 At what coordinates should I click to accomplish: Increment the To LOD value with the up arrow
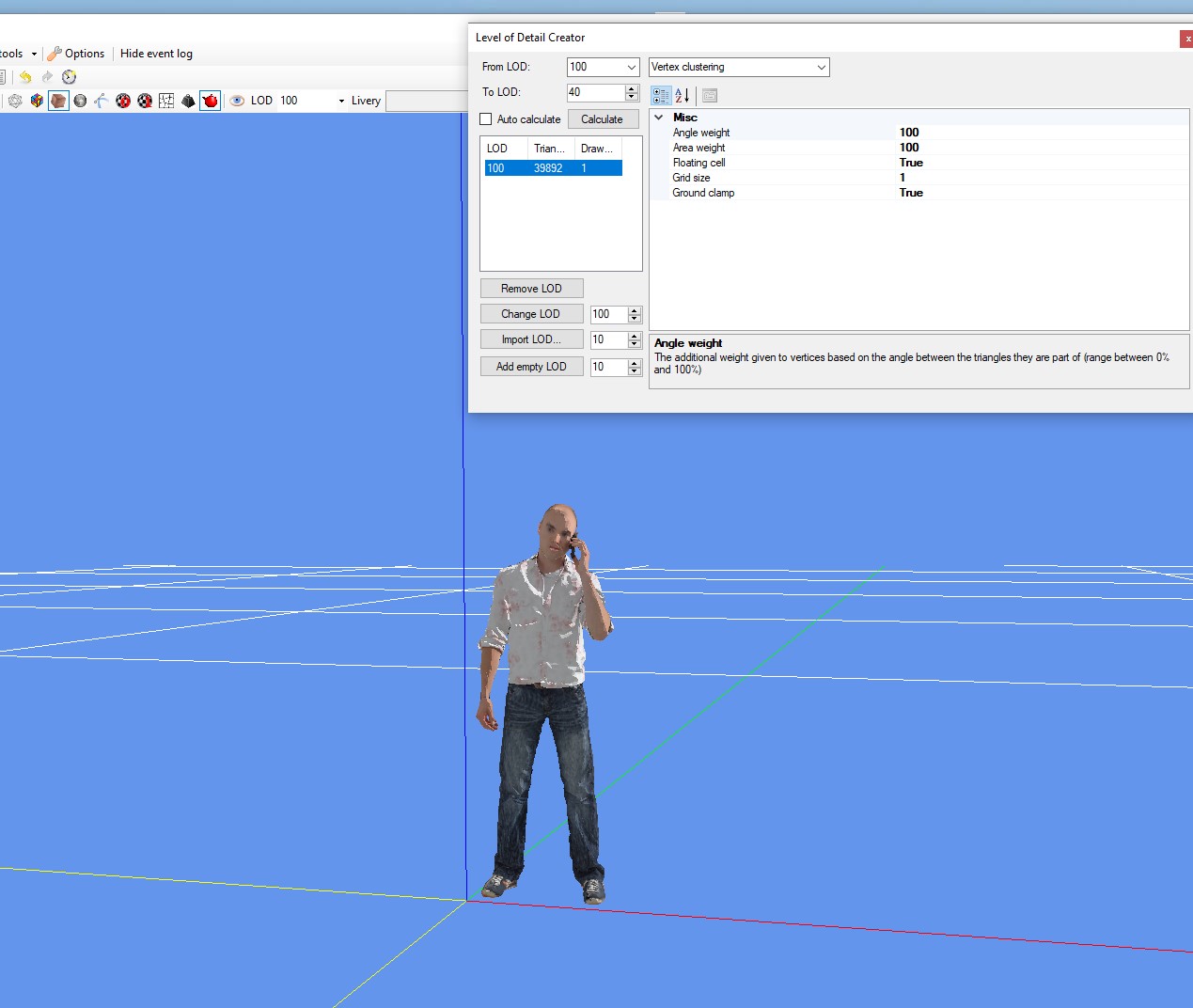634,87
